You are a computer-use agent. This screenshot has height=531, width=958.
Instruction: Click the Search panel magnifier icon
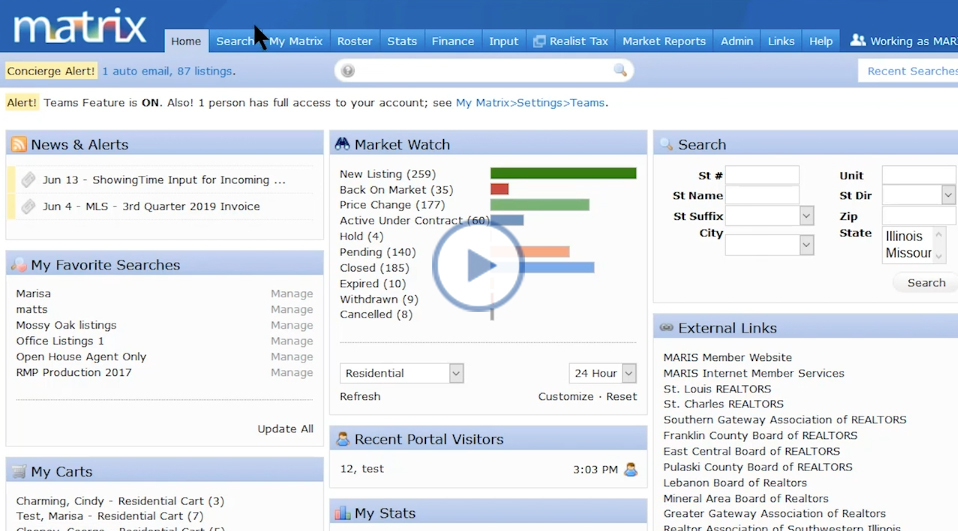coord(667,144)
